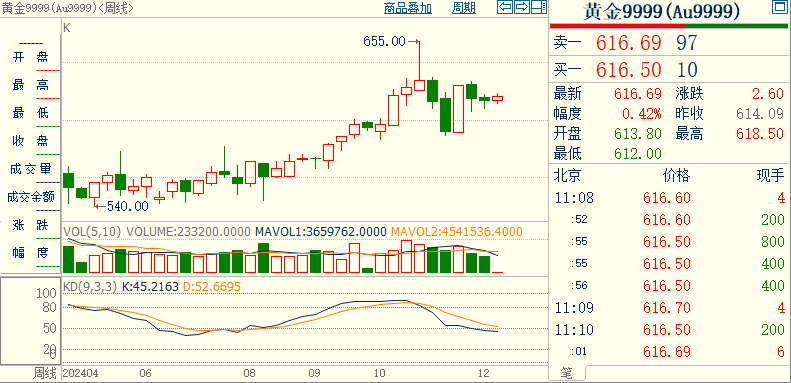Click the K chart type label
This screenshot has width=791, height=383.
(67, 28)
